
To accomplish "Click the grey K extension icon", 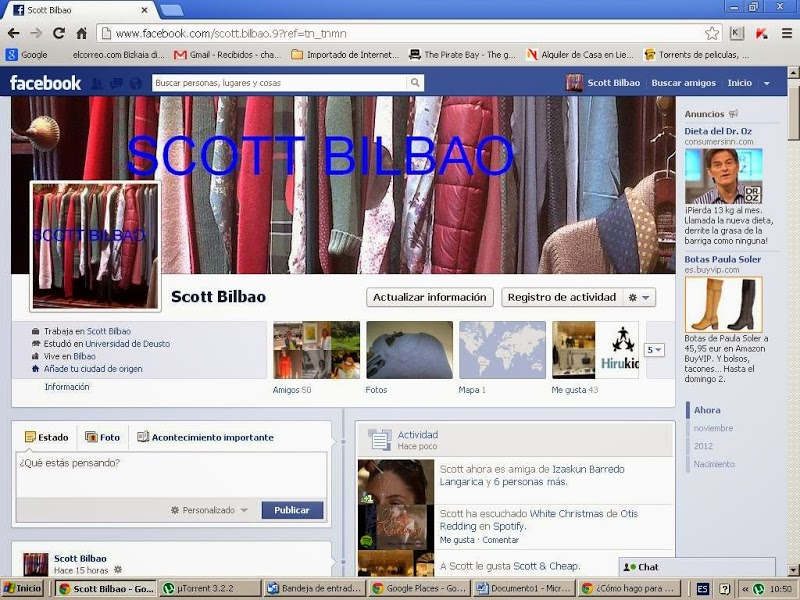I will tap(736, 34).
